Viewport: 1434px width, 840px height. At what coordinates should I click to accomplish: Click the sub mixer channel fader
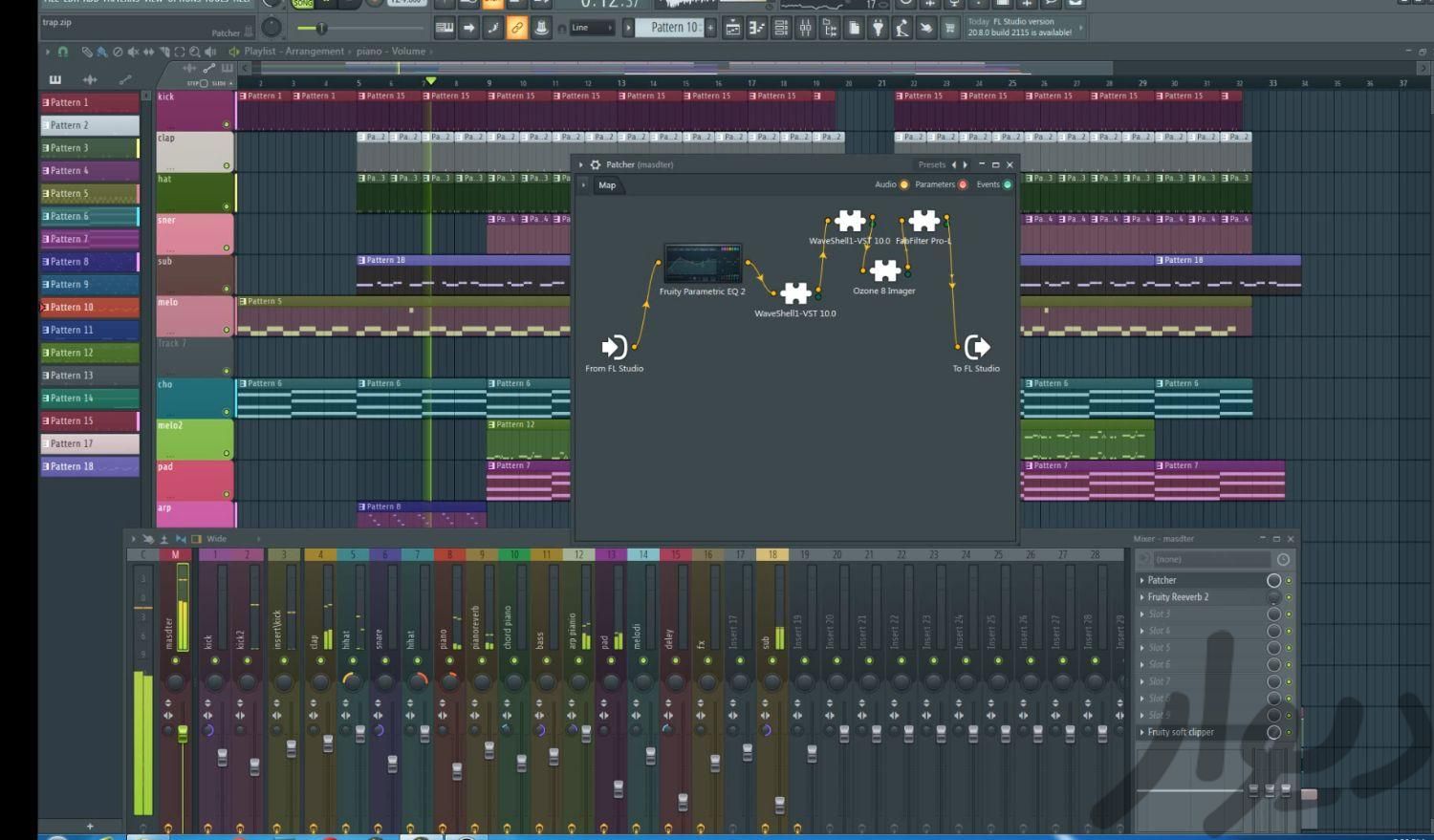click(779, 805)
